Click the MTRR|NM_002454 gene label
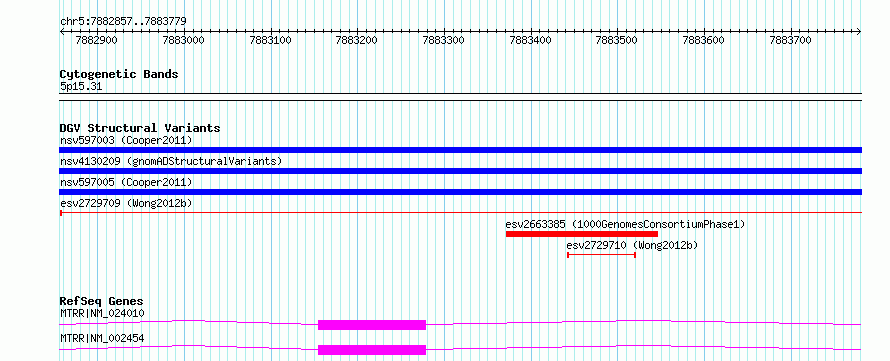 click(x=102, y=338)
